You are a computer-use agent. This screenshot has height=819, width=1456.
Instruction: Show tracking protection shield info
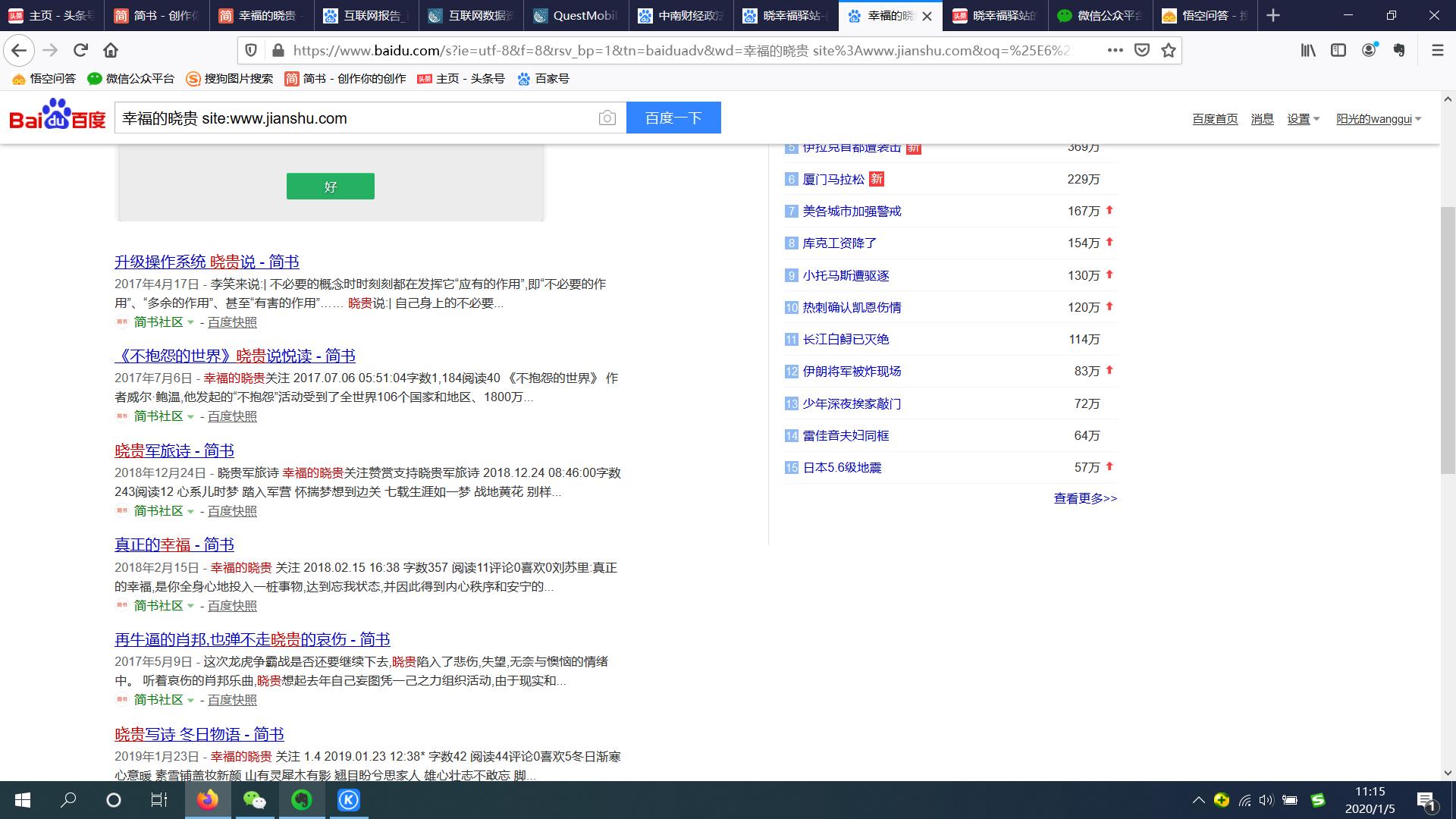point(251,51)
